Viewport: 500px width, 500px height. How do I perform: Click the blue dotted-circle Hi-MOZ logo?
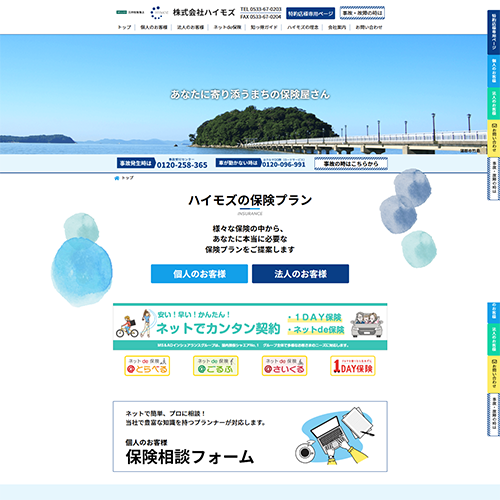pyautogui.click(x=159, y=13)
